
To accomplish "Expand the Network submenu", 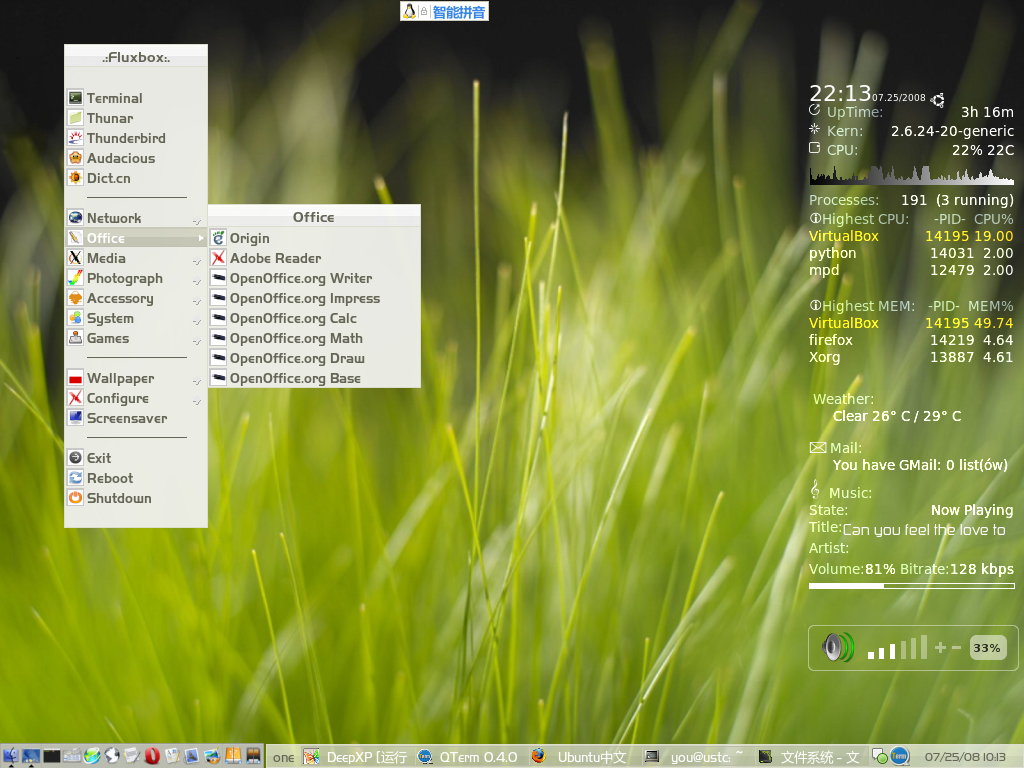I will [x=136, y=218].
